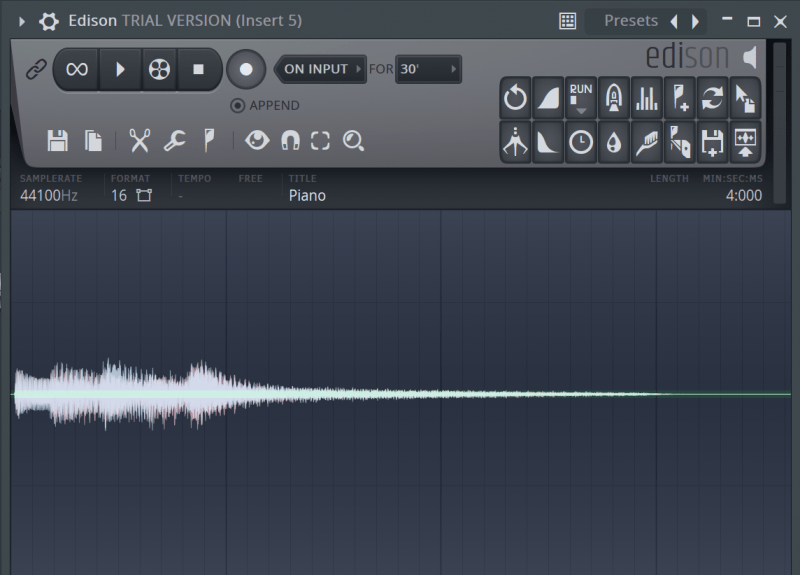The width and height of the screenshot is (800, 575).
Task: Toggle the eye view options icon
Action: click(257, 141)
